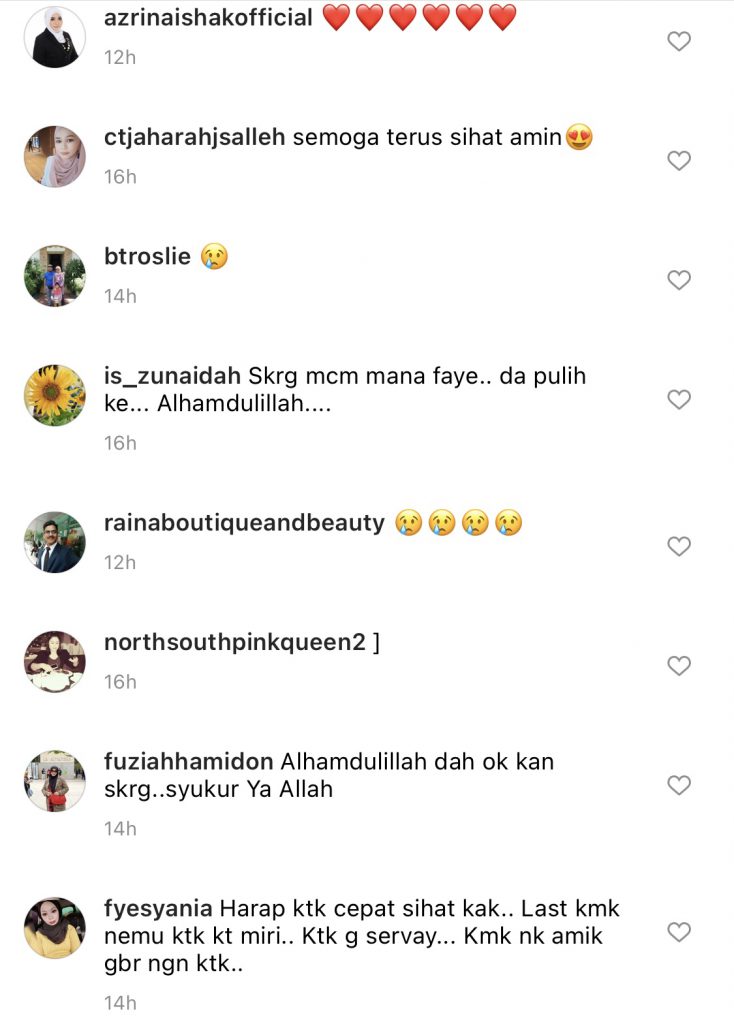Like northsouthpinkqueen2's comment
This screenshot has height=1024, width=734.
[679, 665]
